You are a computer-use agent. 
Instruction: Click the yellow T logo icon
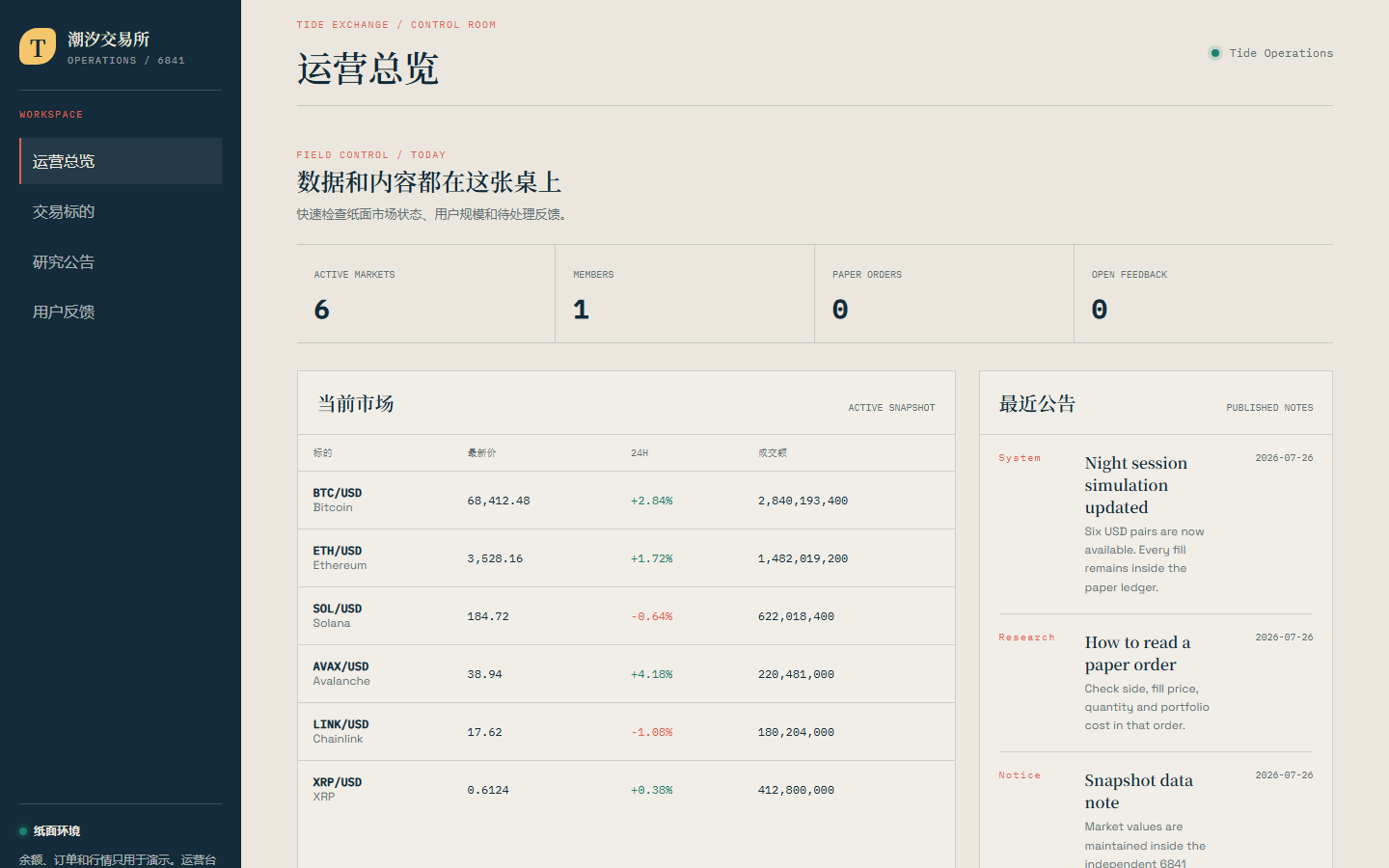(x=38, y=46)
